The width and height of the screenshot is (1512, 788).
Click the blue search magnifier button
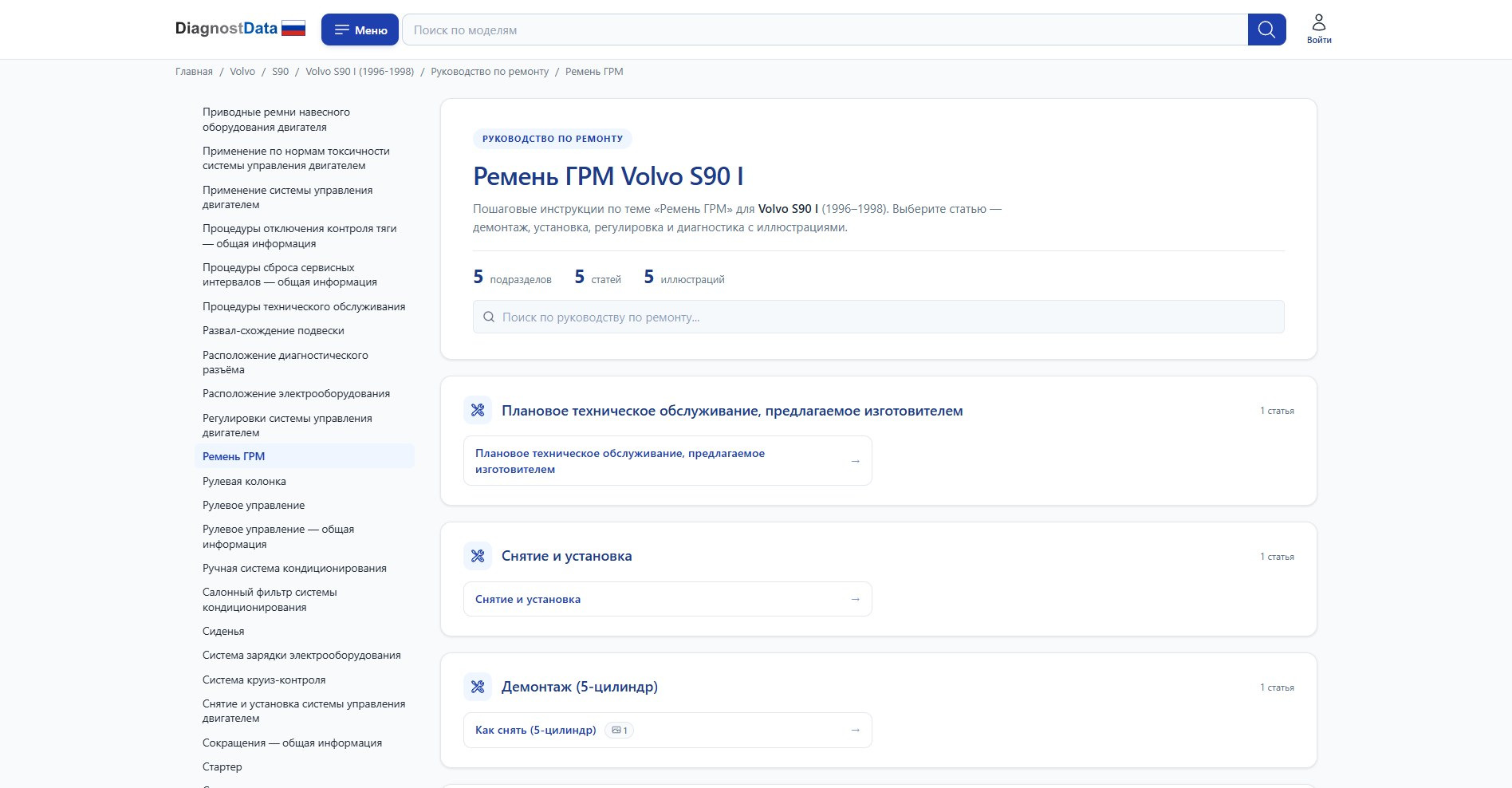1266,30
